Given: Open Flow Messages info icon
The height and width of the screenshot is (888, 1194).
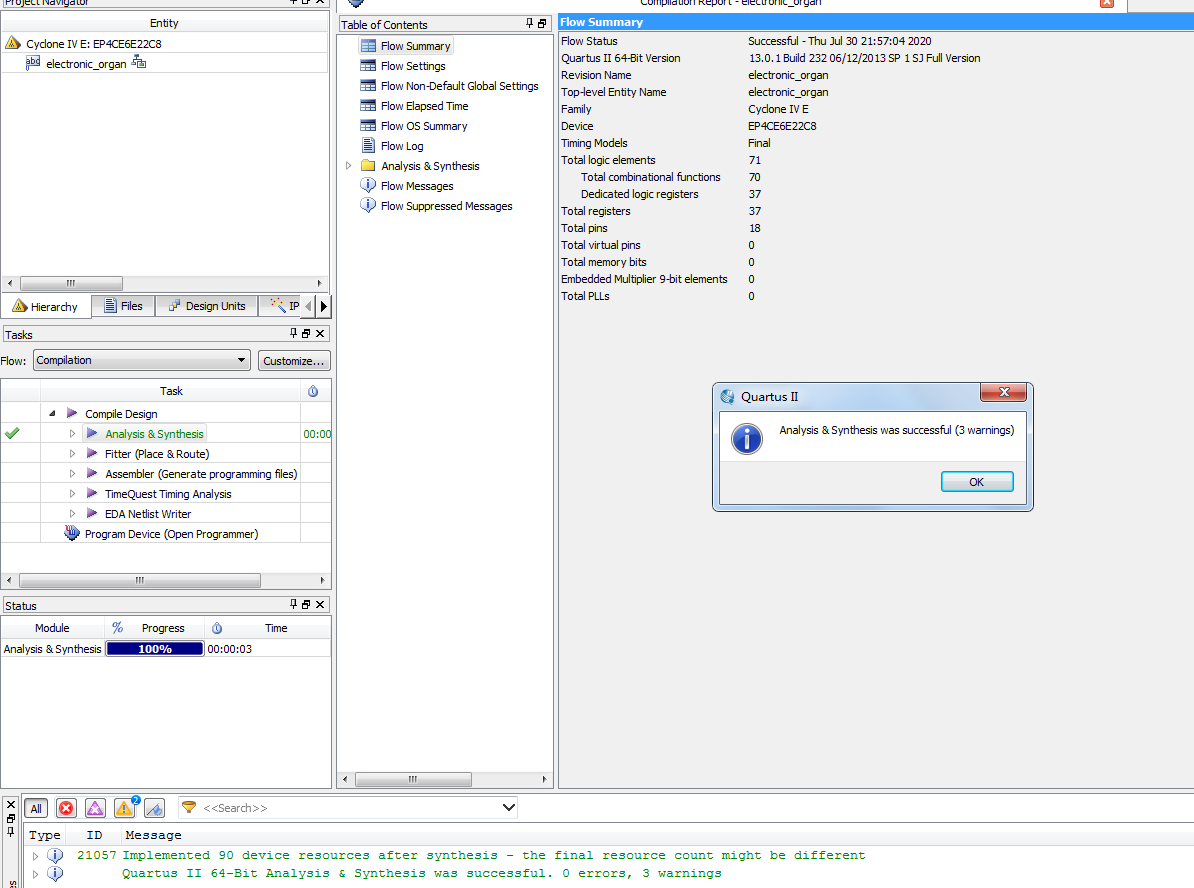Looking at the screenshot, I should pyautogui.click(x=368, y=185).
